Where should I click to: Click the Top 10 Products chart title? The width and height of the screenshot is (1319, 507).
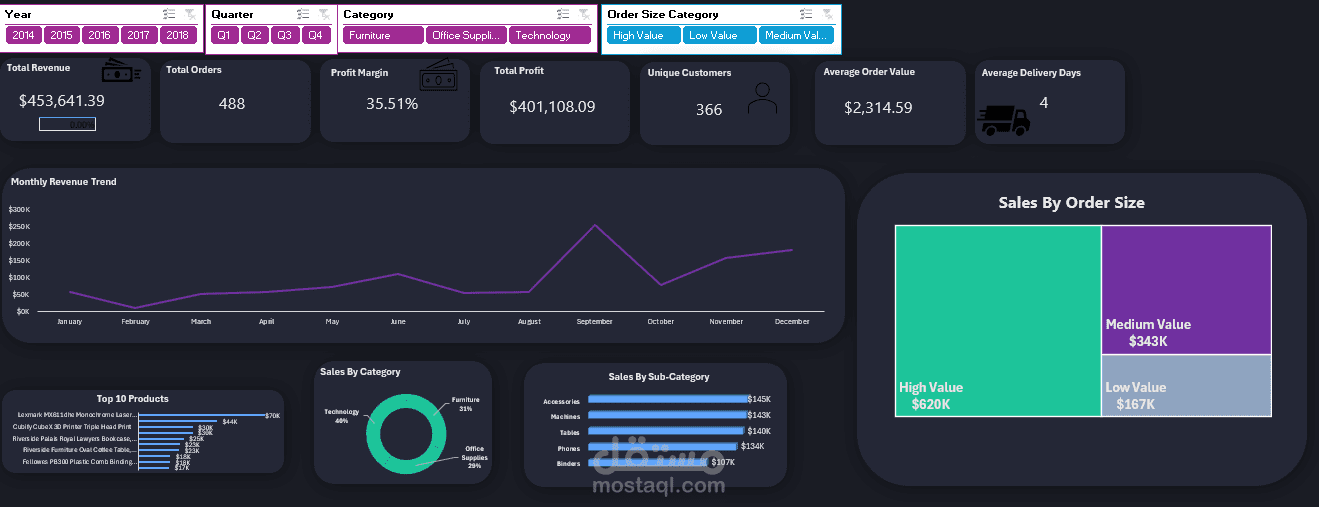point(133,399)
